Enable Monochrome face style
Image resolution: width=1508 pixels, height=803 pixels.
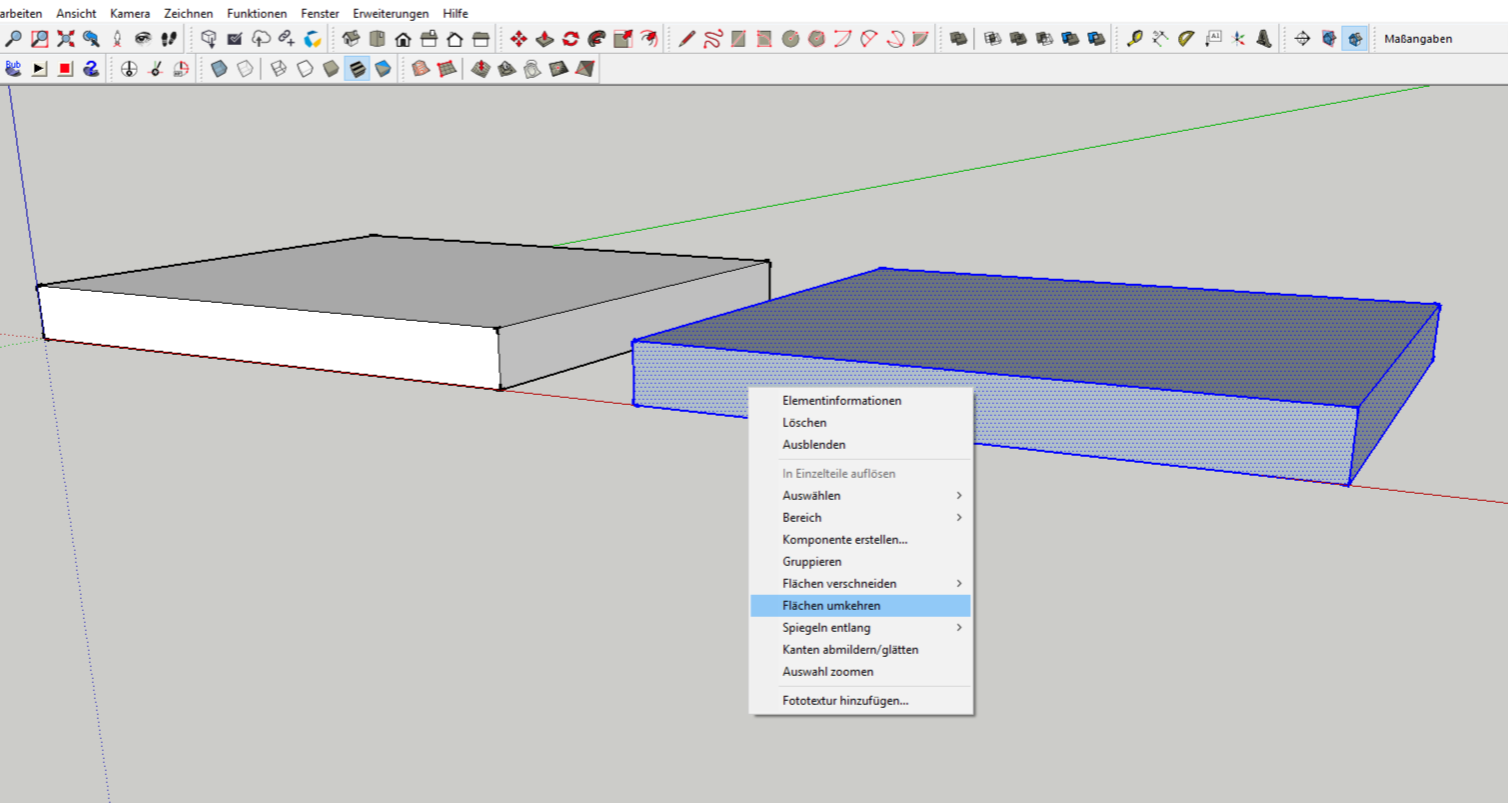pos(383,69)
